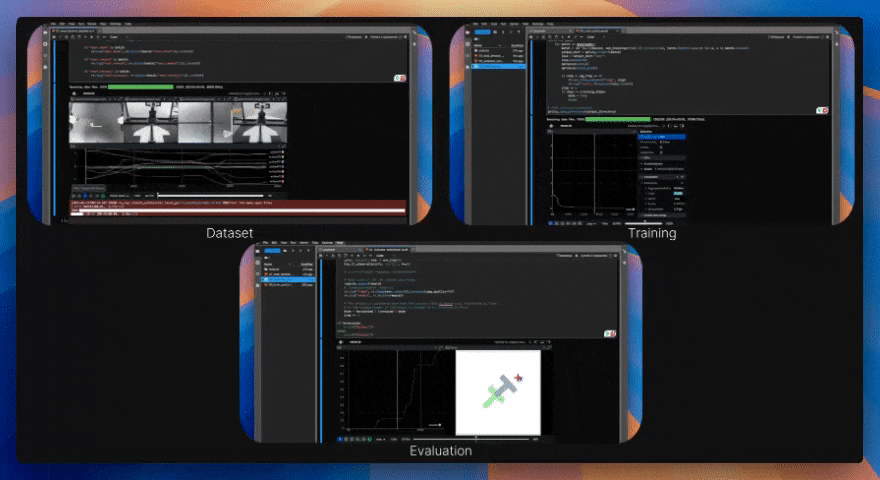Select the notebook tab in the Dataset window
This screenshot has width=880, height=480.
coord(76,31)
